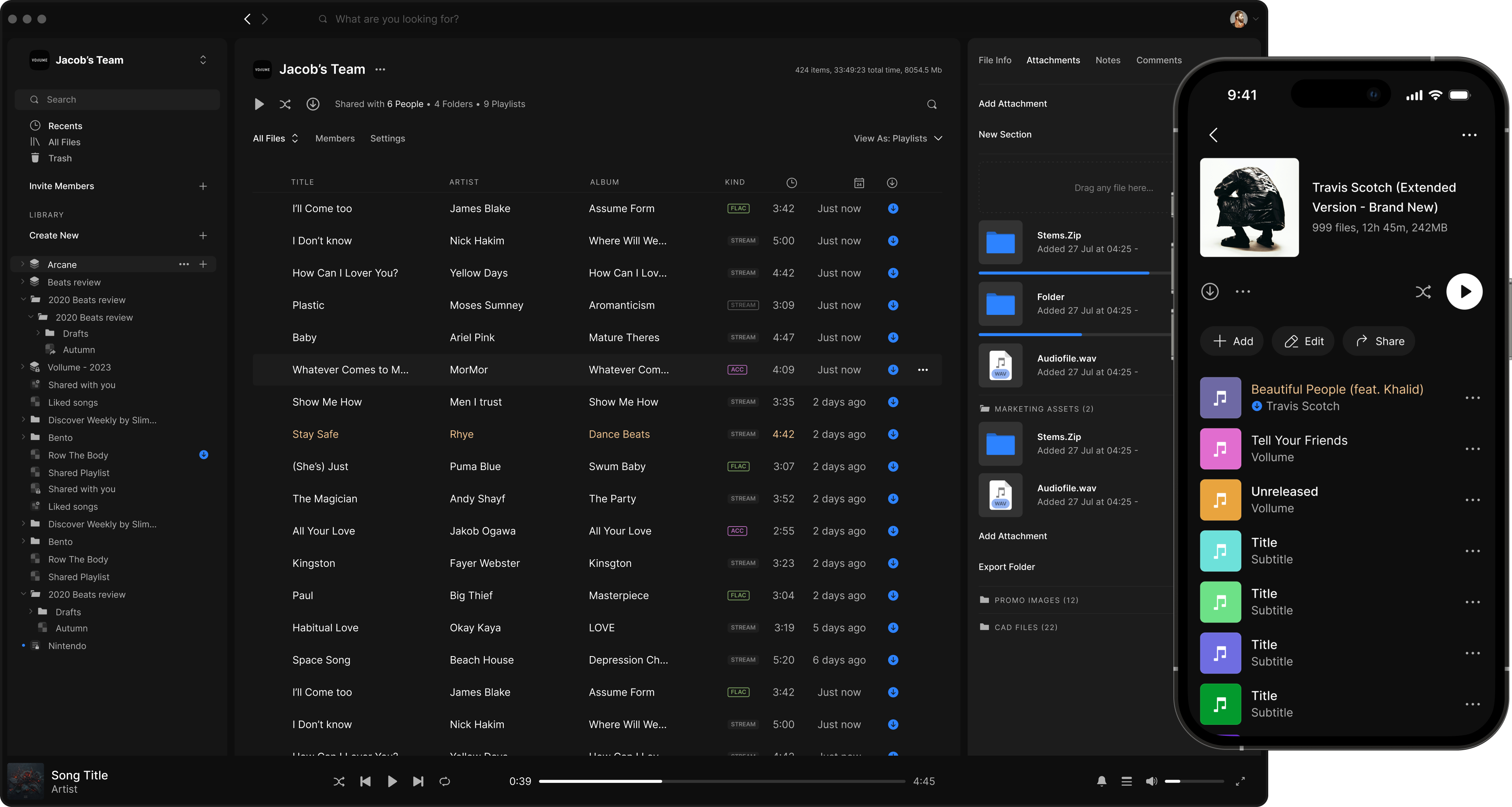Toggle shuffle on the phone screen
Screen dimensions: 1512x807
tap(1423, 292)
